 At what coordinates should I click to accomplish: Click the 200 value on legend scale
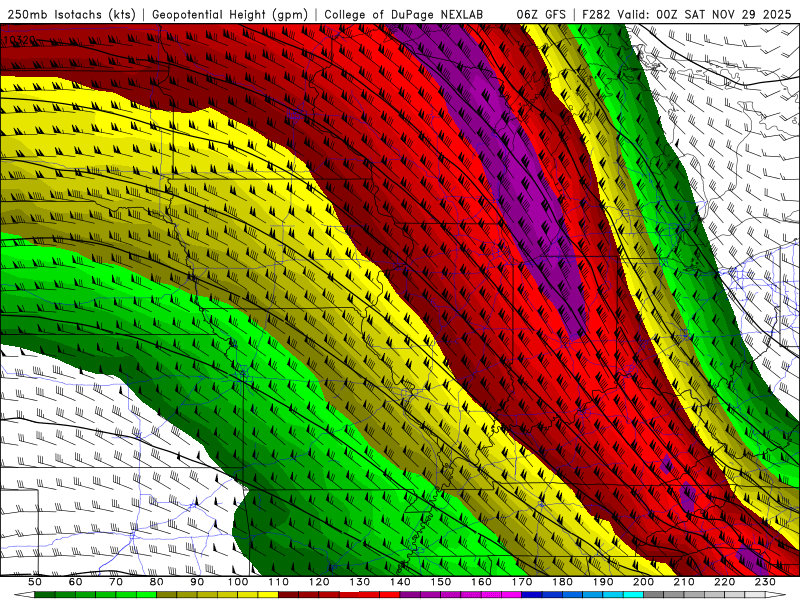coord(643,582)
